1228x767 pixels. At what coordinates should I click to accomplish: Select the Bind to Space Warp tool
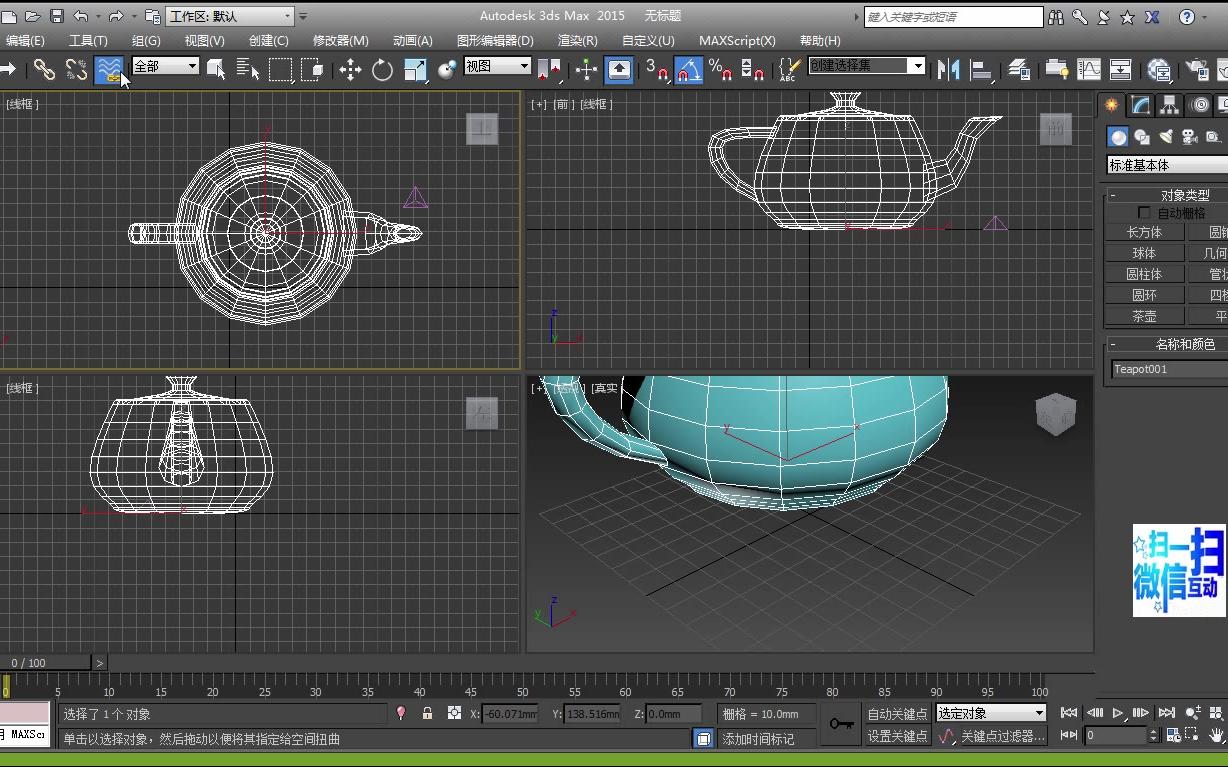[108, 69]
